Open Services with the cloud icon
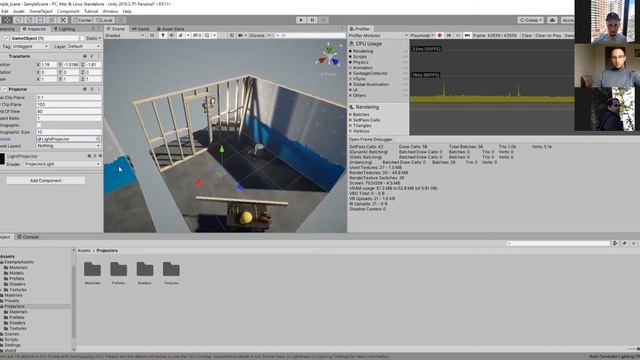This screenshot has height=360, width=640. pyautogui.click(x=552, y=20)
